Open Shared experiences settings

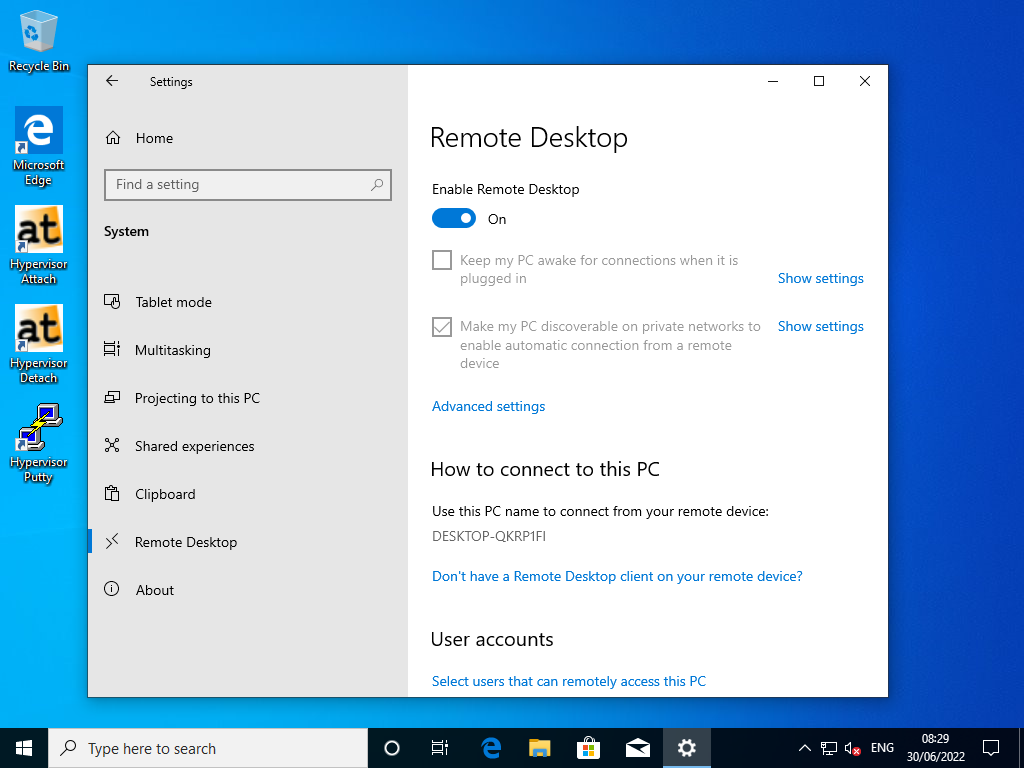(x=195, y=445)
